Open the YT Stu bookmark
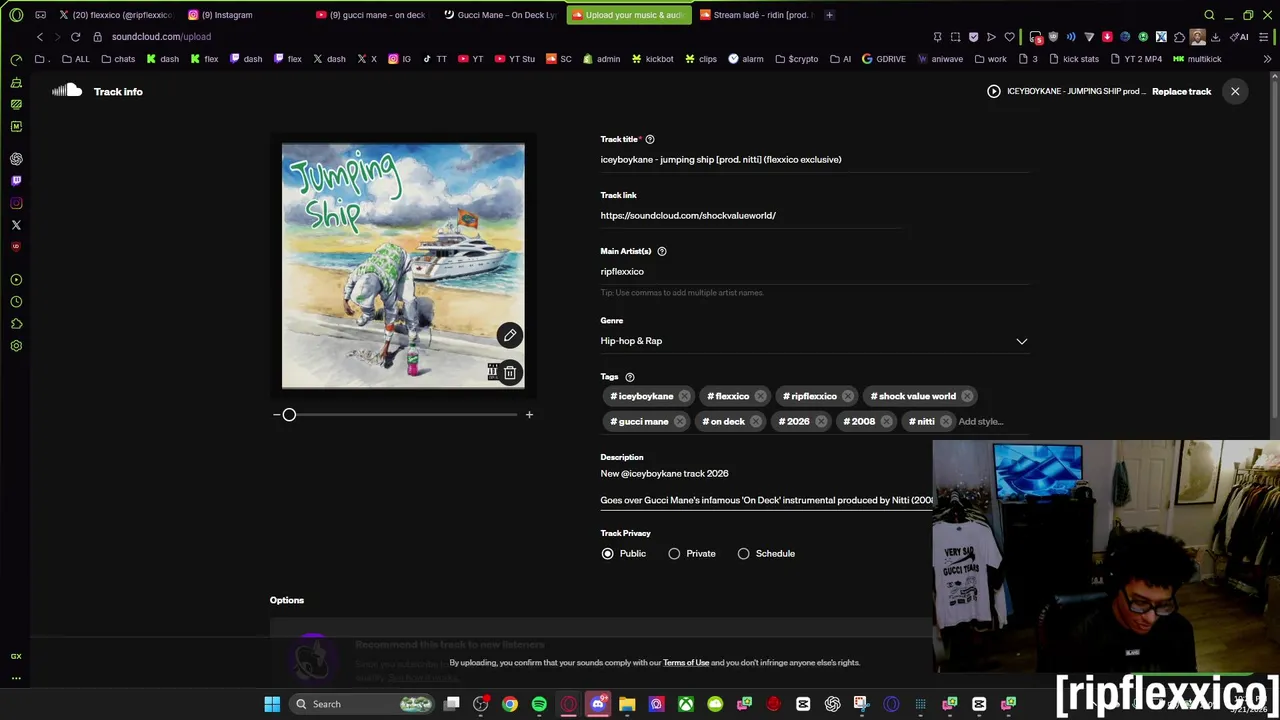The image size is (1280, 720). point(514,59)
